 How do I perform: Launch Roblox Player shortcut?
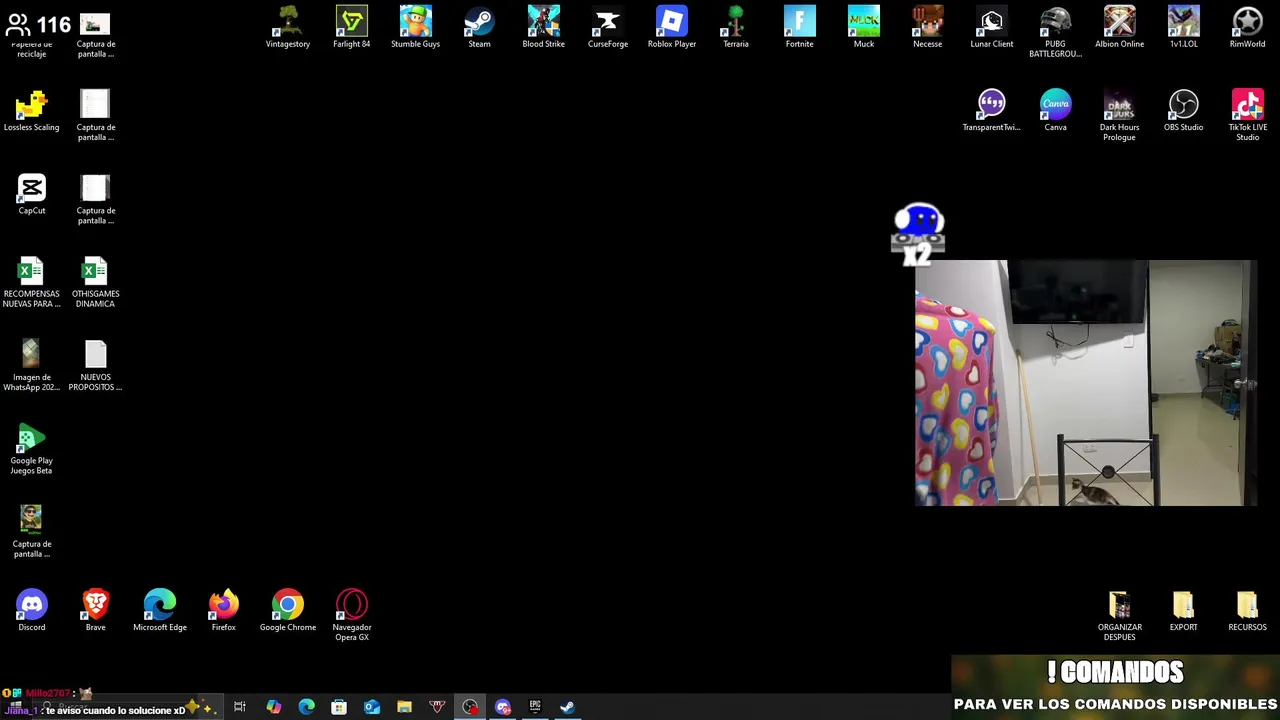(672, 27)
